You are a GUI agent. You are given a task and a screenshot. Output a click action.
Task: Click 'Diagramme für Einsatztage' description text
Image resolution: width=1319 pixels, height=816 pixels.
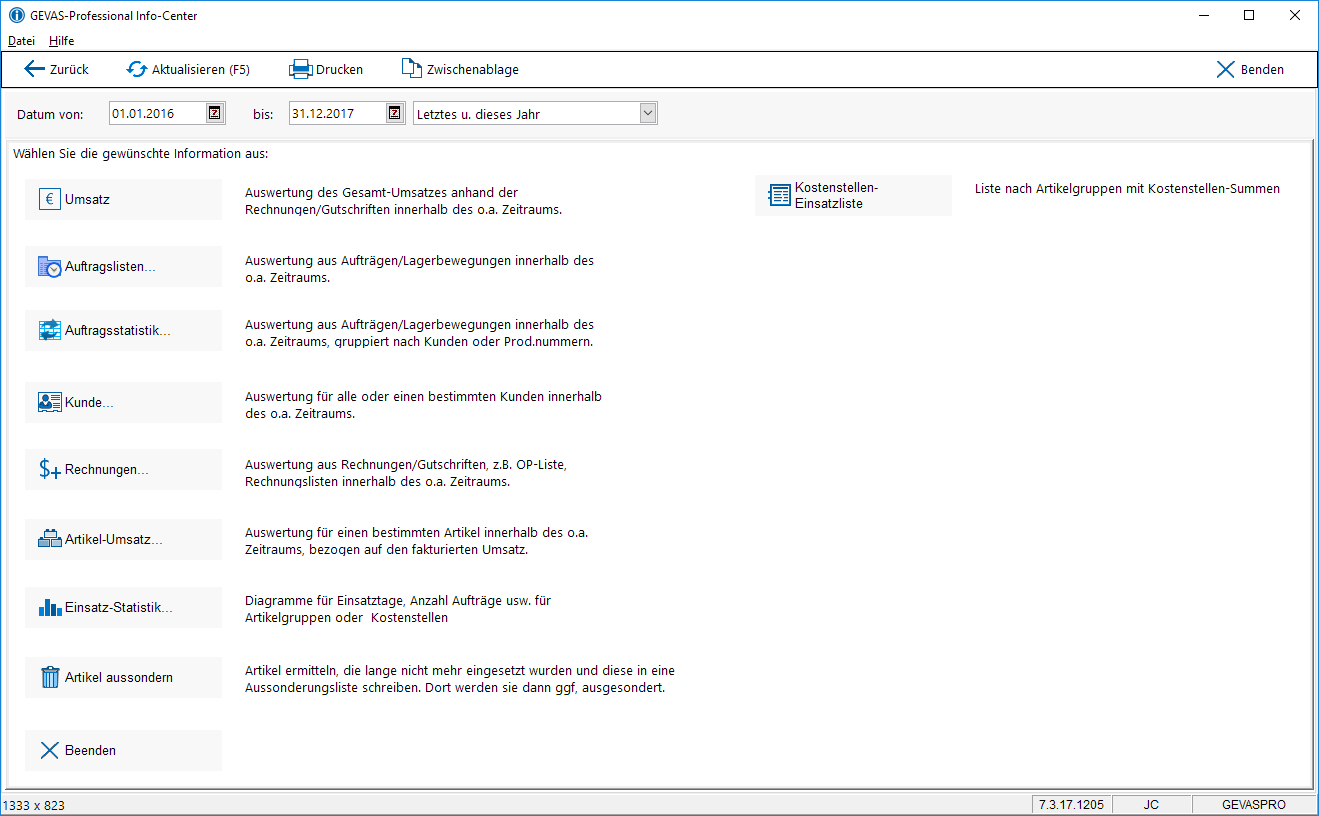[398, 609]
